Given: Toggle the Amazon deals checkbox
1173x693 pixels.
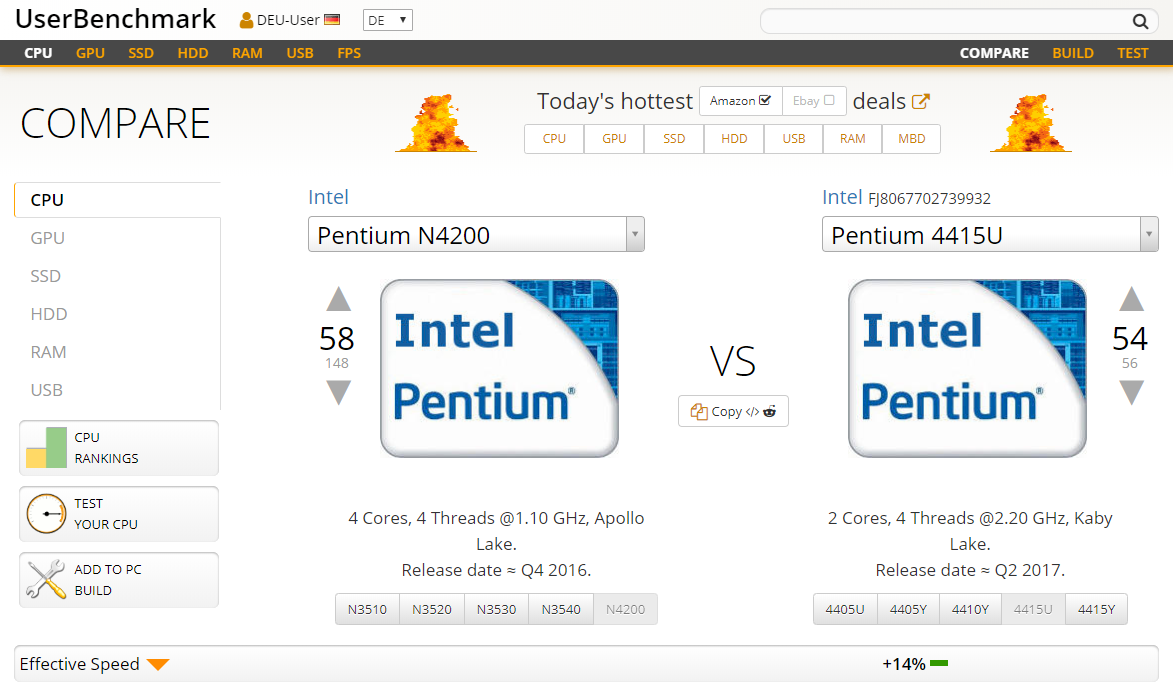Looking at the screenshot, I should (765, 101).
